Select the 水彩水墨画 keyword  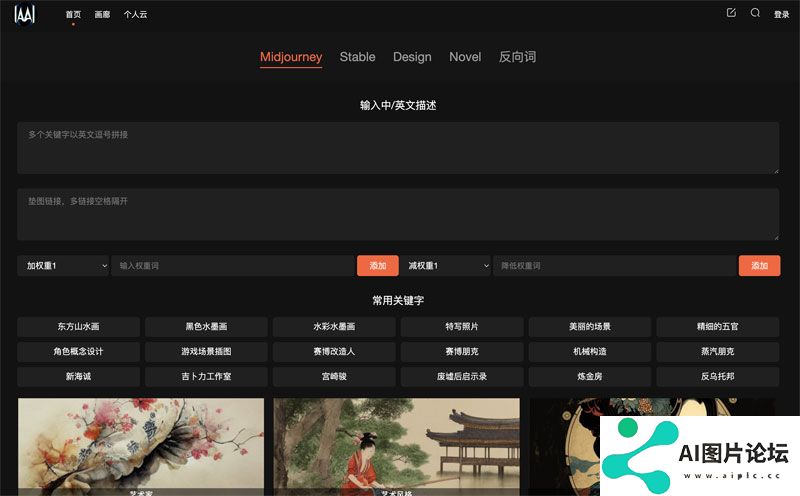coord(334,327)
